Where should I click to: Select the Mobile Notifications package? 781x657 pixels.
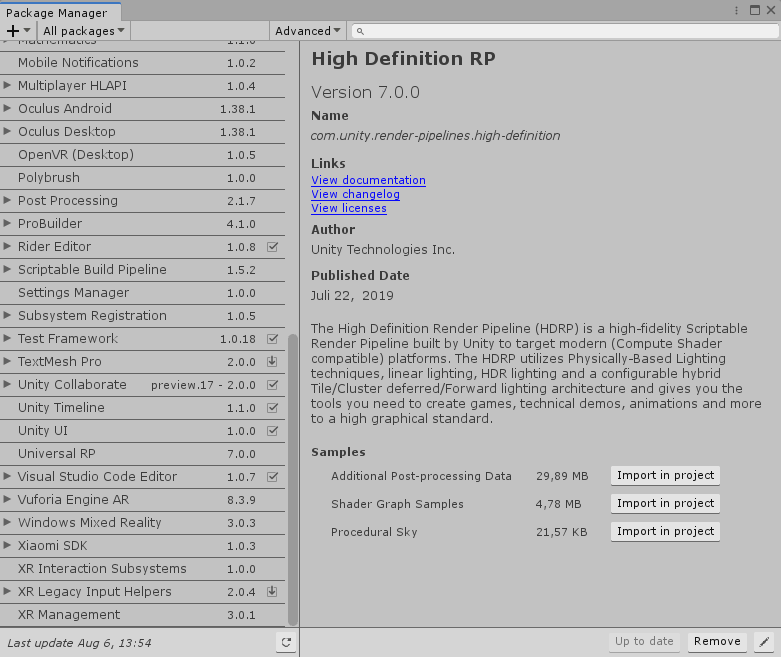click(142, 63)
